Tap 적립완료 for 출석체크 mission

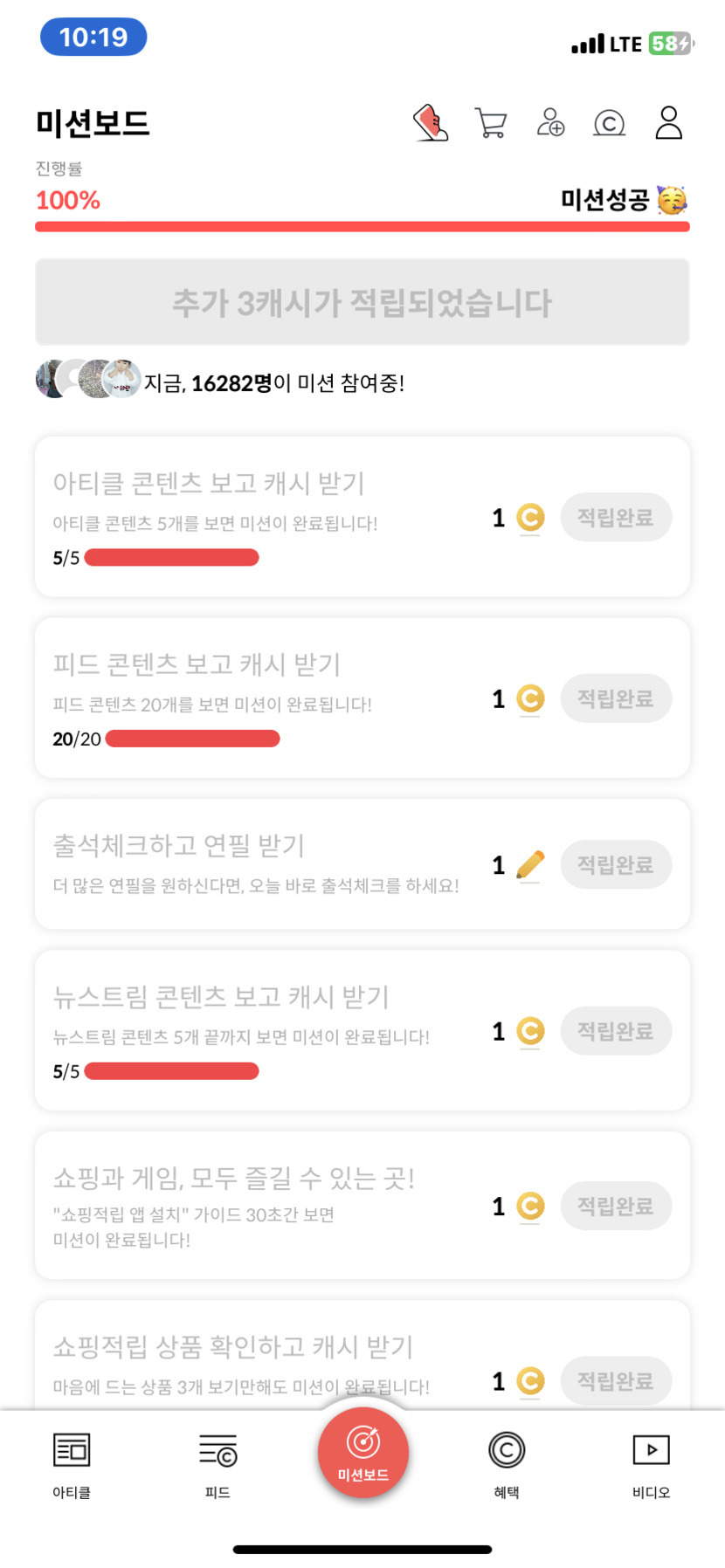(616, 865)
